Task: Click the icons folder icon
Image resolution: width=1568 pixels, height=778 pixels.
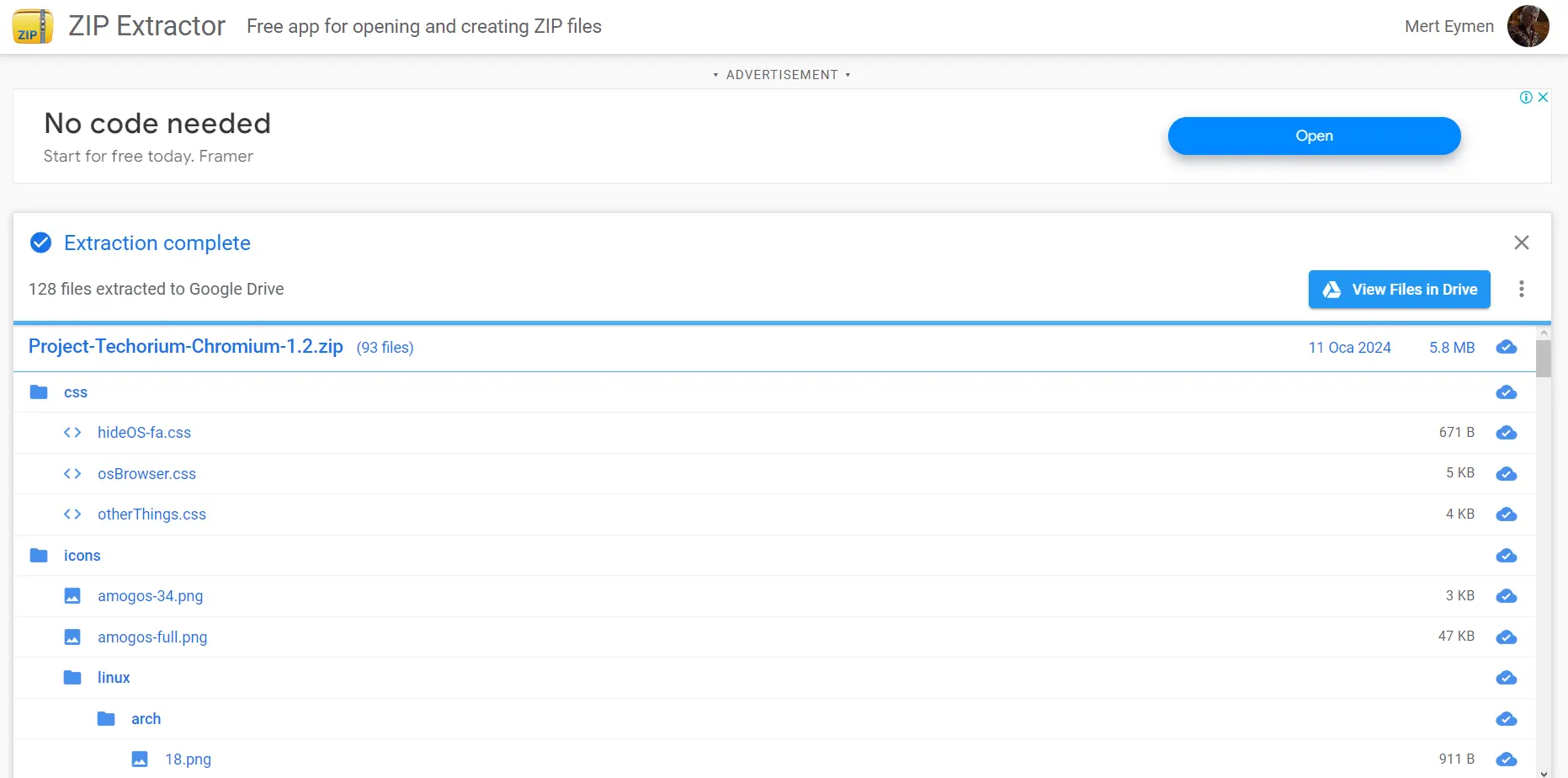Action: coord(39,556)
